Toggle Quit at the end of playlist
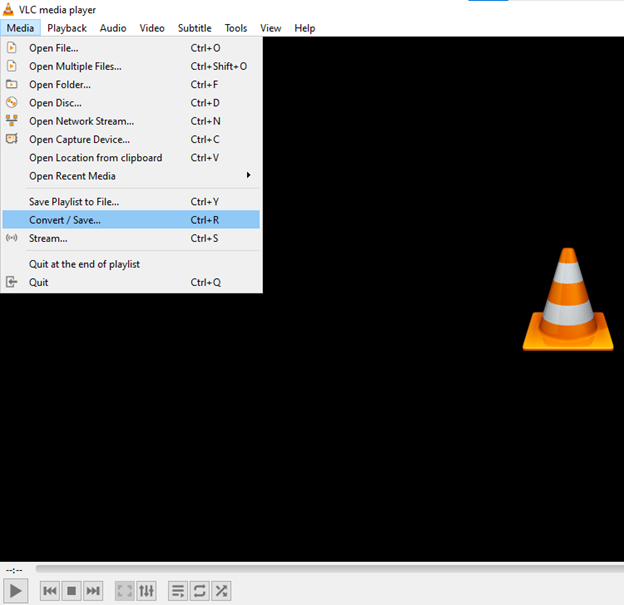Image resolution: width=624 pixels, height=605 pixels. coord(131,264)
